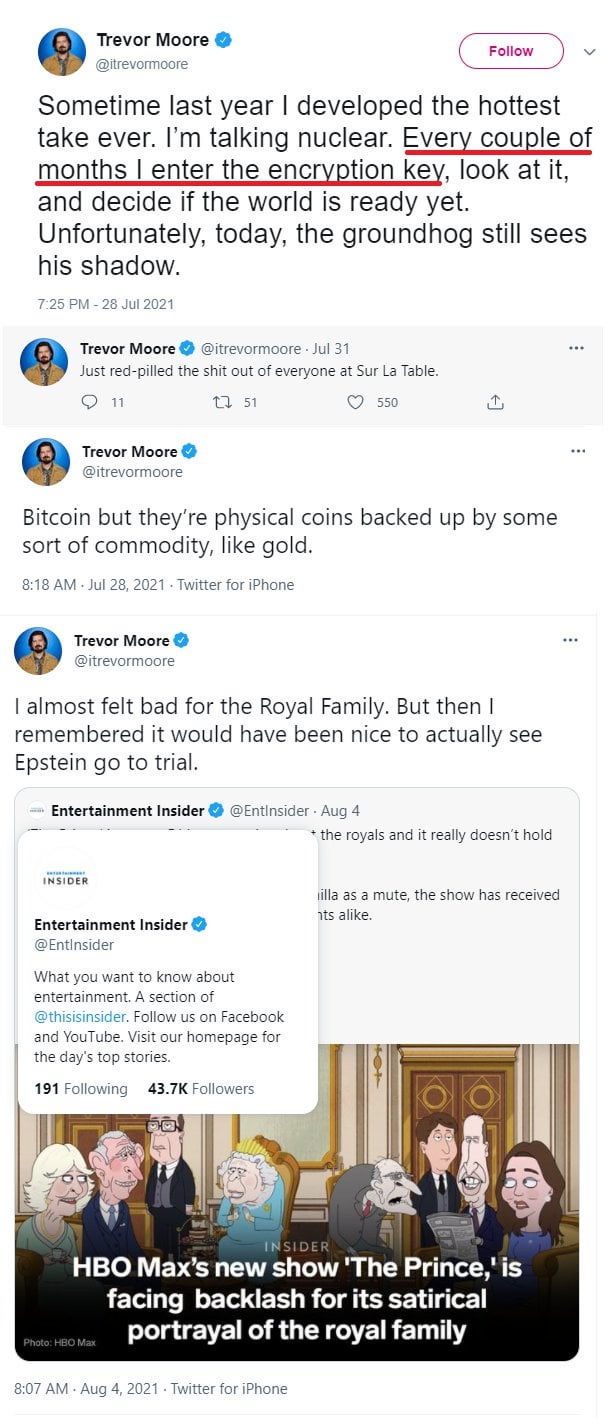Image resolution: width=612 pixels, height=1428 pixels.
Task: Open more options on Sur La Table tweet
Action: pos(576,348)
